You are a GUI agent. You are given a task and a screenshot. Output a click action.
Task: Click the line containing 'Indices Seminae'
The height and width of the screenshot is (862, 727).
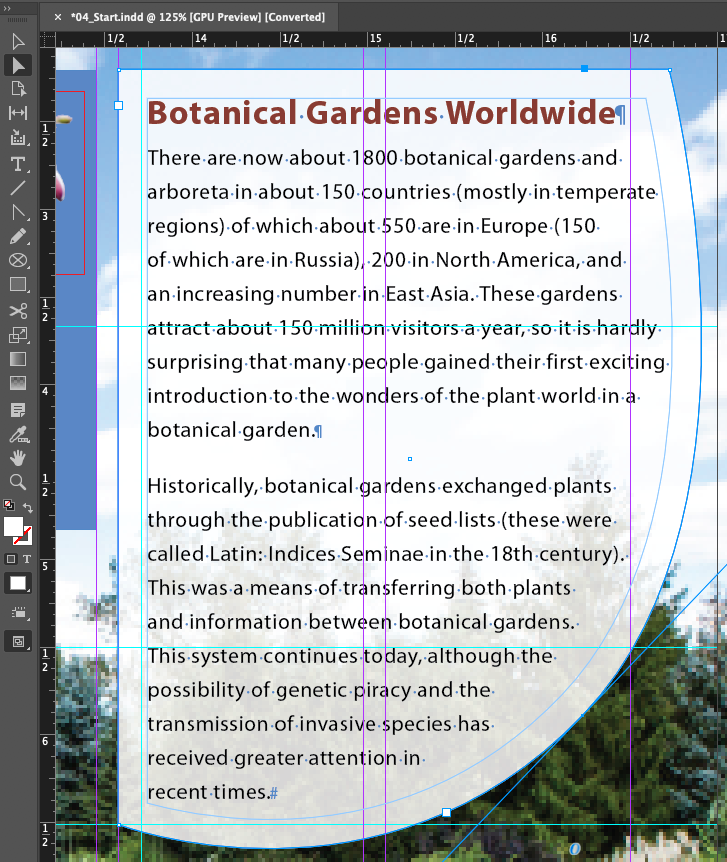pos(386,554)
